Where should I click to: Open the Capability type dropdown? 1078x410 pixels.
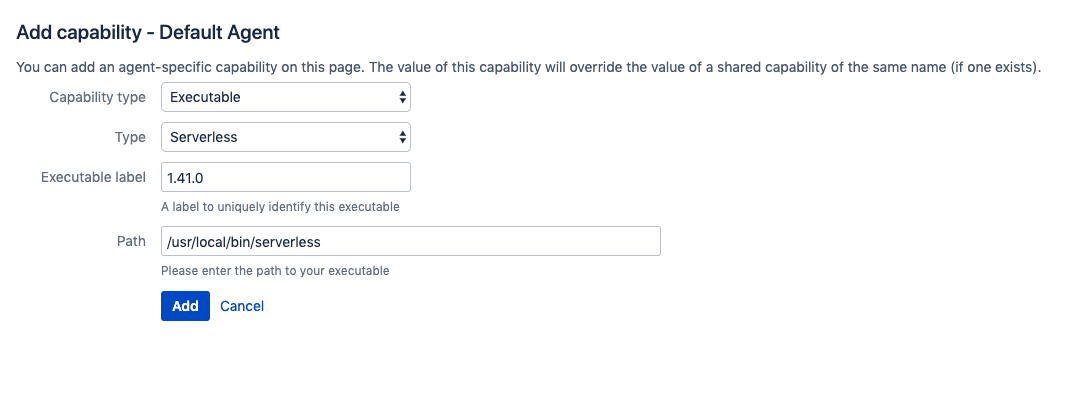[x=285, y=97]
